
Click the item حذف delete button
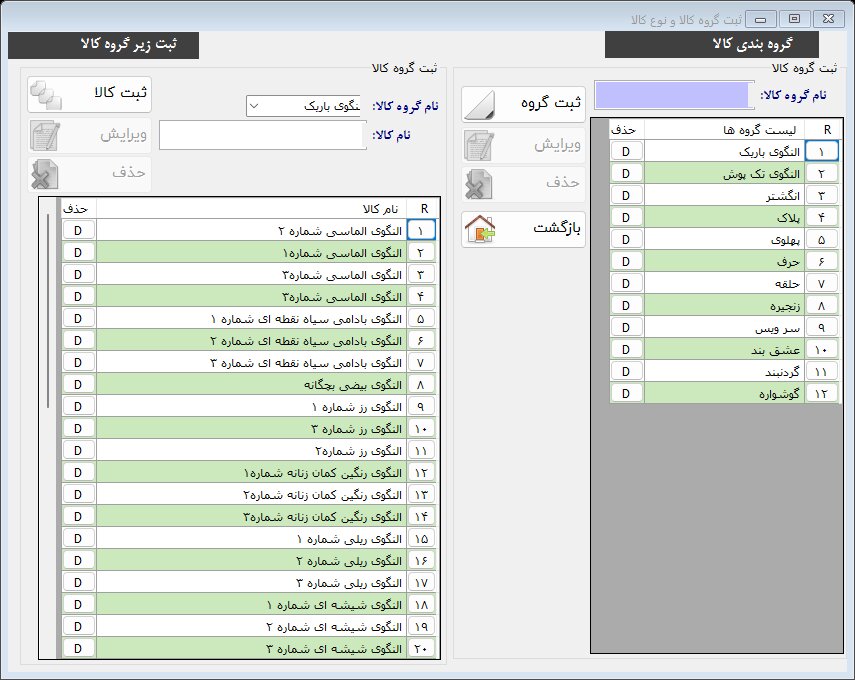pyautogui.click(x=89, y=174)
